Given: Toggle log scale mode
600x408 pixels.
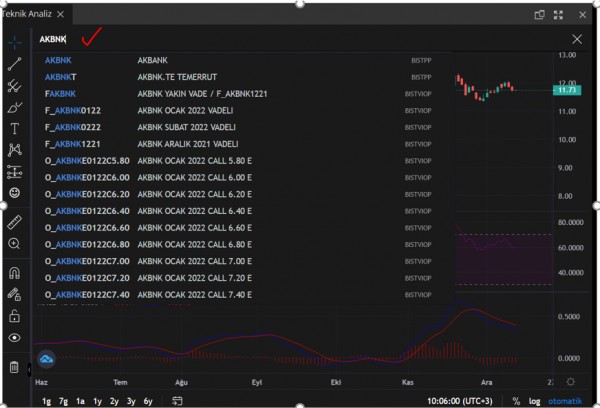Looking at the screenshot, I should pos(534,401).
